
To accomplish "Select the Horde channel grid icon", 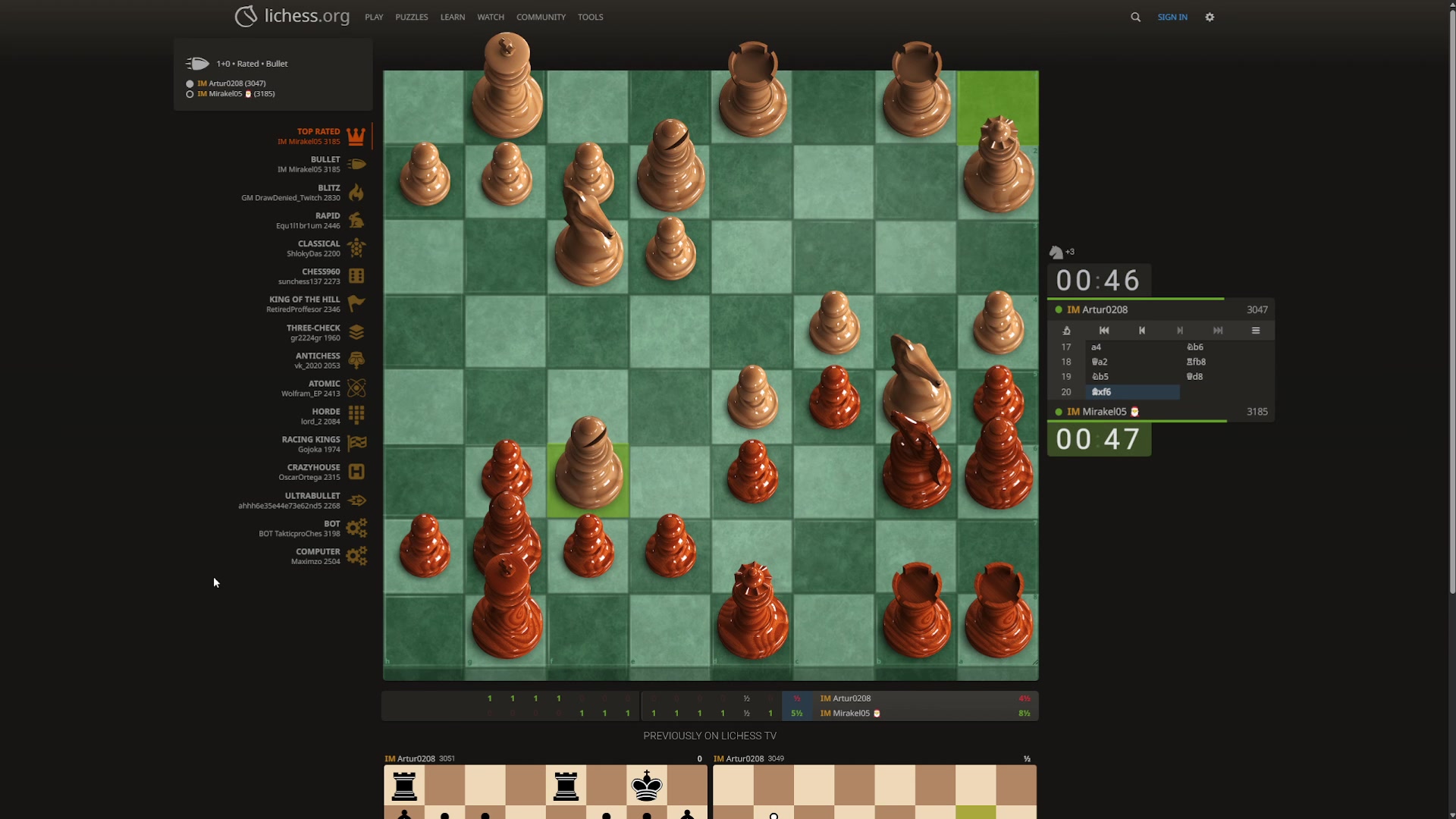I will (356, 416).
